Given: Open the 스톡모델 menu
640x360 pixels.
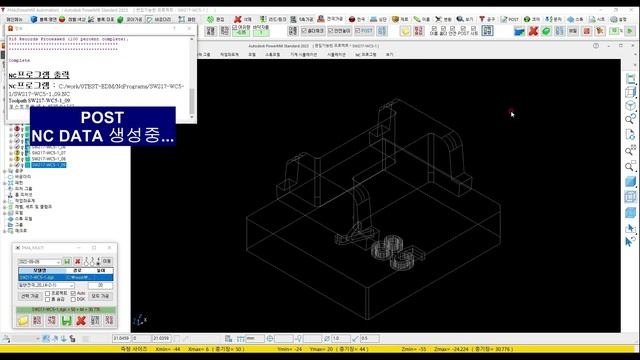Looking at the screenshot, I should 272,54.
